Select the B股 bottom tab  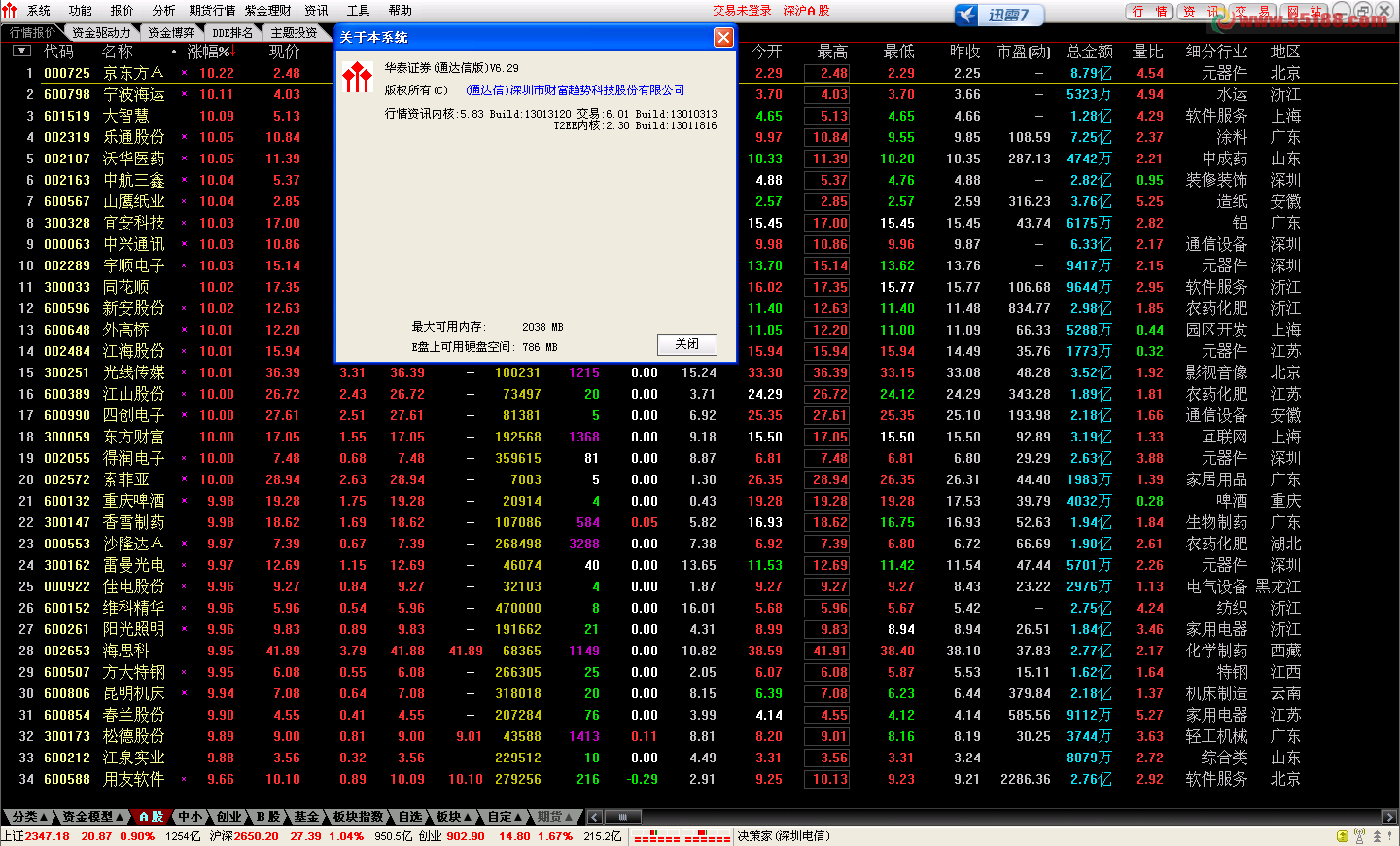coord(269,817)
